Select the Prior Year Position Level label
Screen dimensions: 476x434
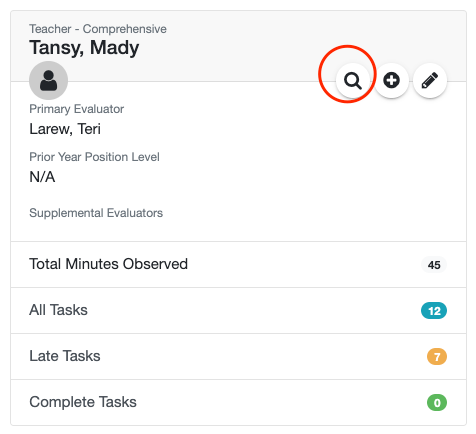(94, 157)
